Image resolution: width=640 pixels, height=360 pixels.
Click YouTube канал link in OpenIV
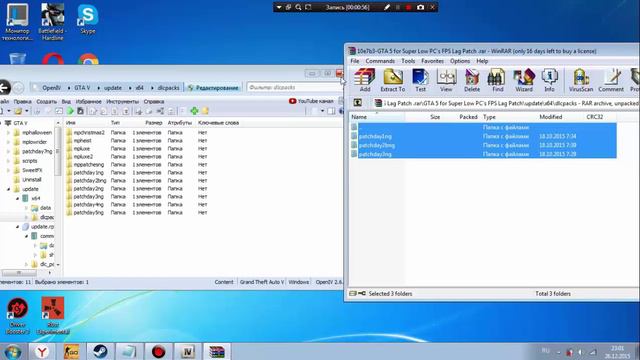coord(311,101)
